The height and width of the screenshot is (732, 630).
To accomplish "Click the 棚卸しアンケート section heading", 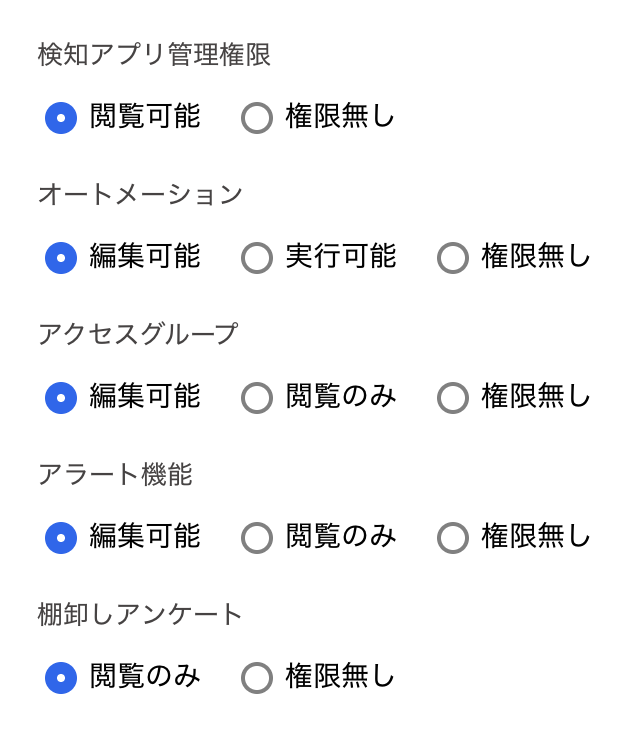I will (140, 614).
